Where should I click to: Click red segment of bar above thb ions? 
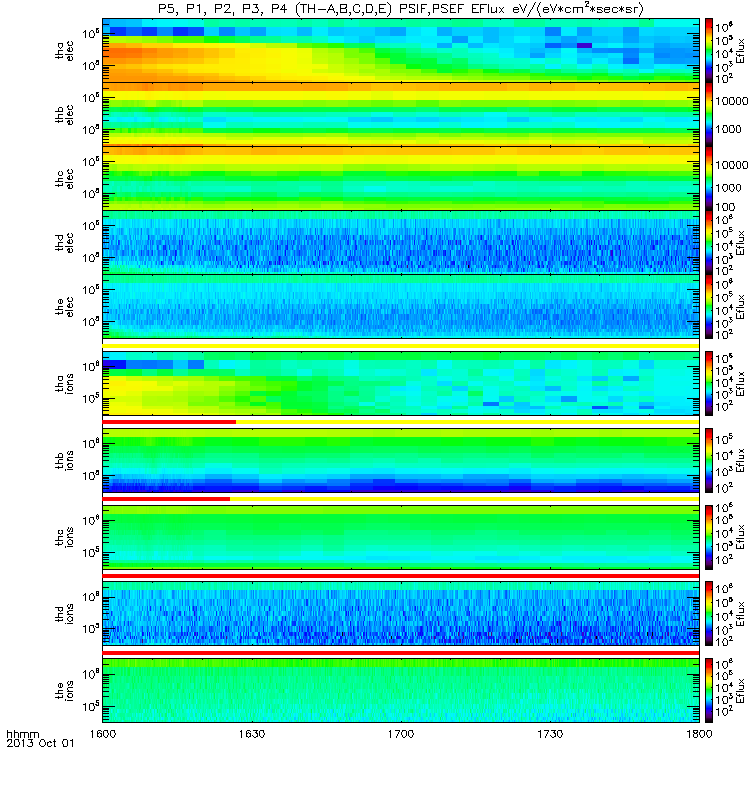coord(169,422)
